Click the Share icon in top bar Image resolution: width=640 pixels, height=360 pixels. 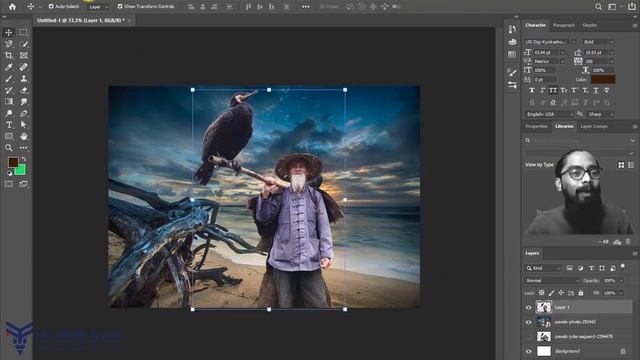click(631, 7)
